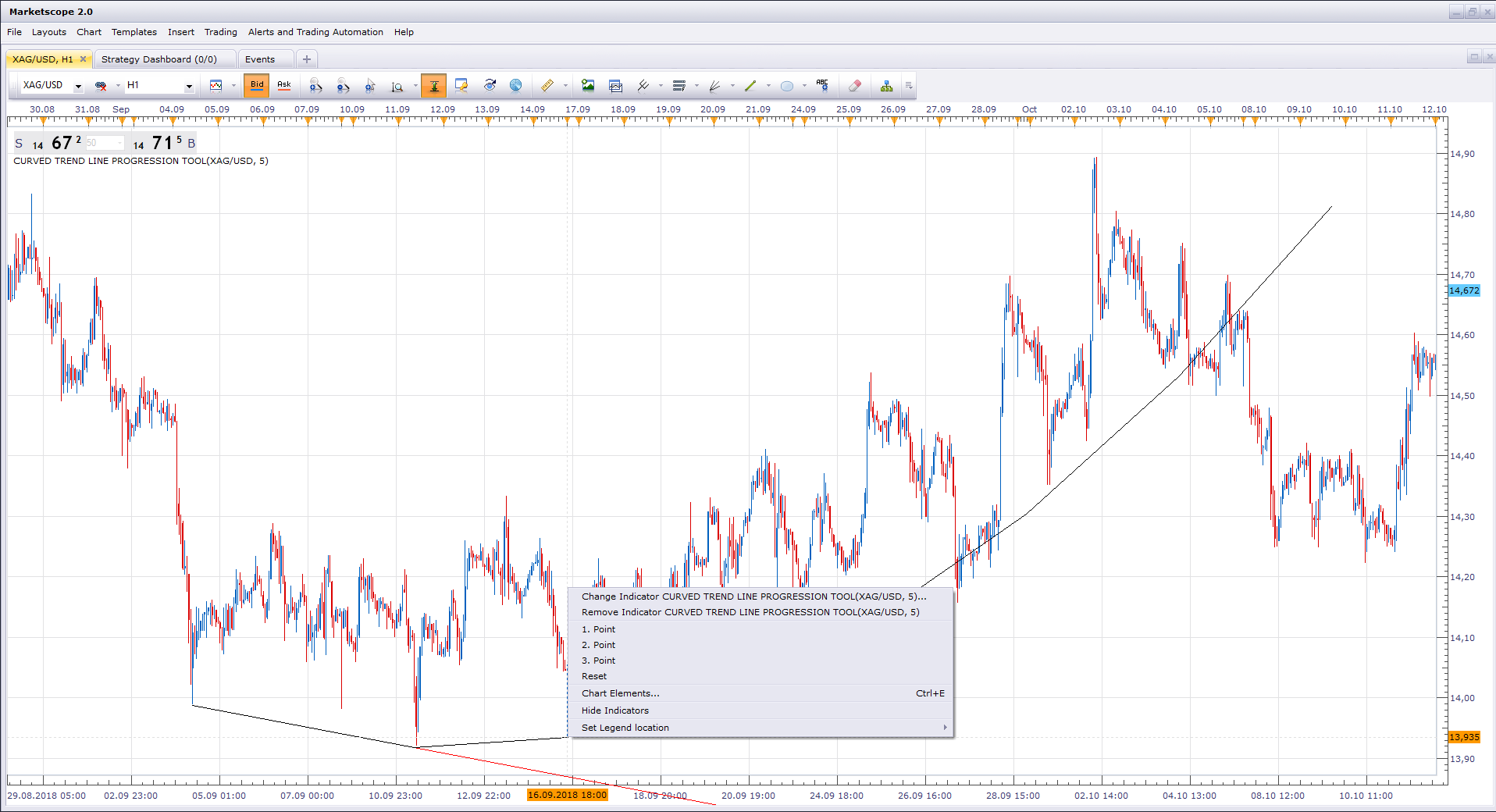Screen dimensions: 1496x812
Task: Click the ABC text label tool
Action: [x=822, y=86]
